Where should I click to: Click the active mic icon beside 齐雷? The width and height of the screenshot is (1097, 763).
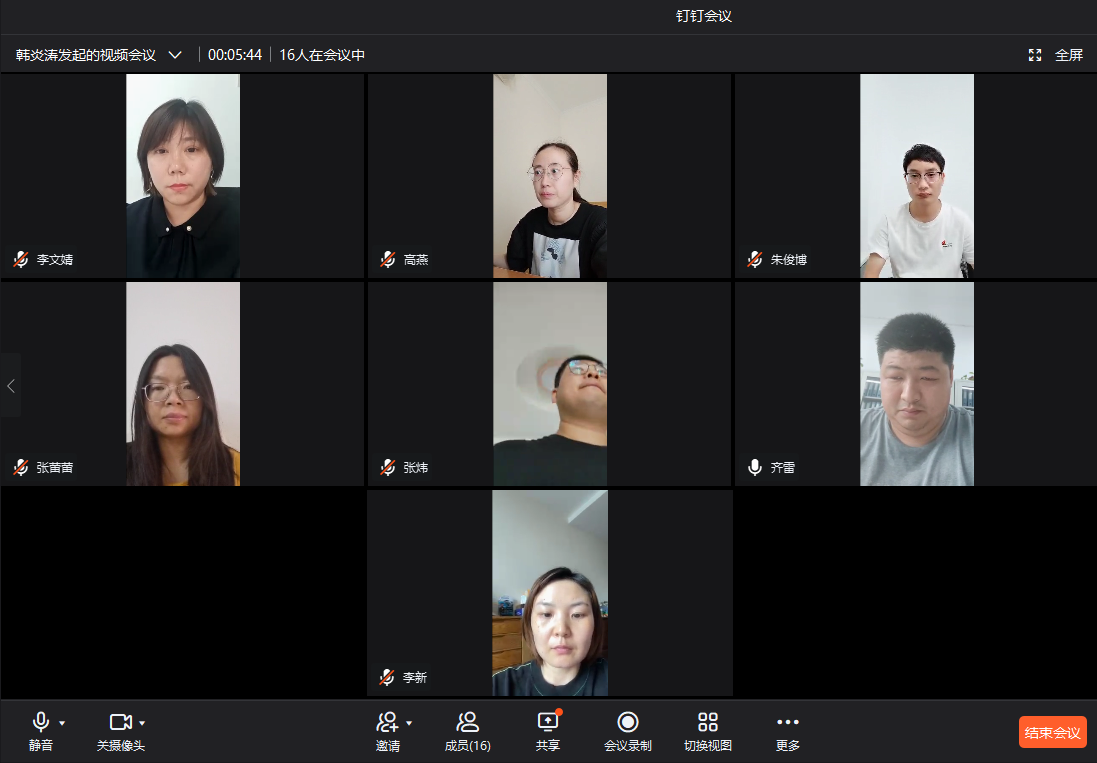[755, 467]
